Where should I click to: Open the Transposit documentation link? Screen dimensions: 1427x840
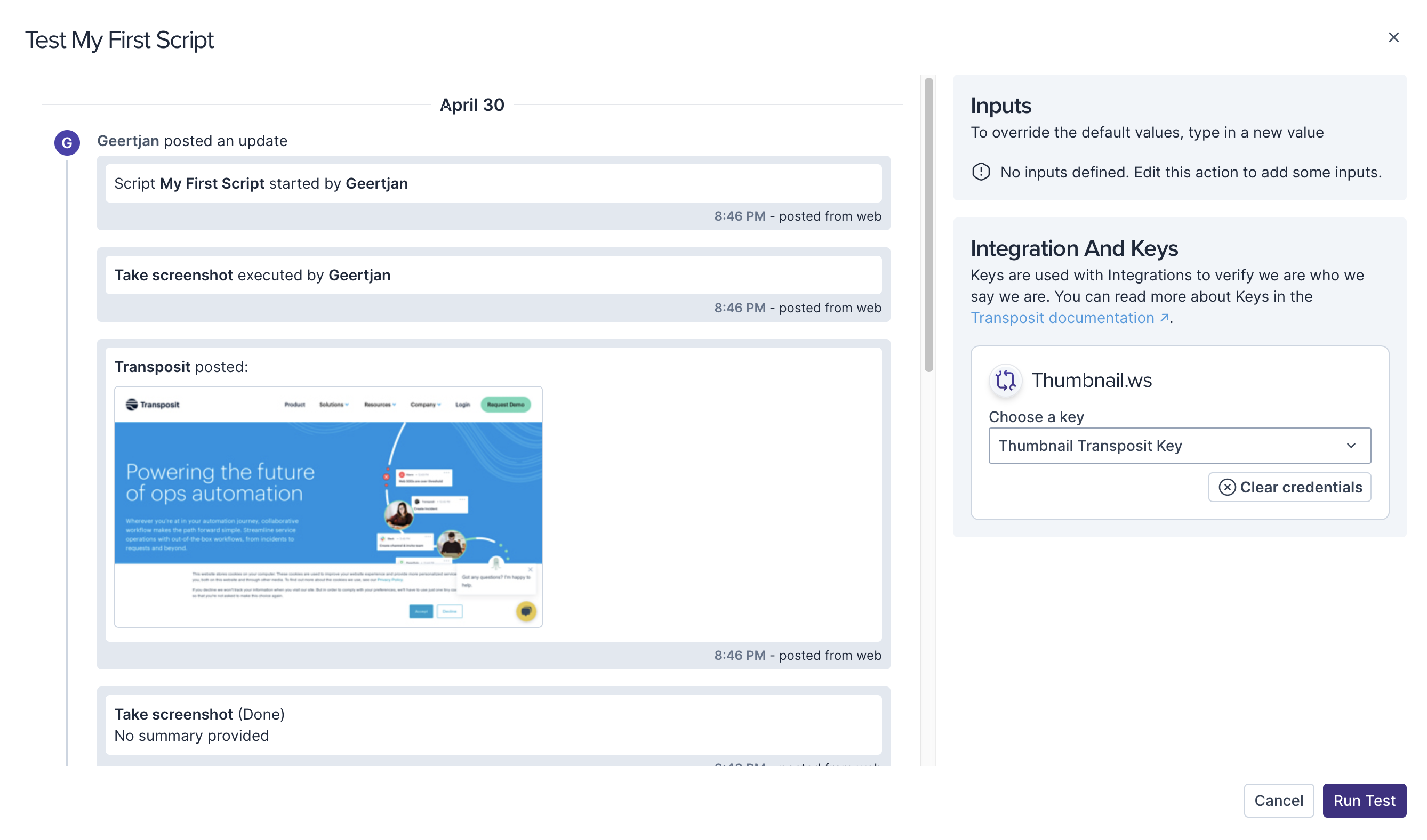click(x=1062, y=318)
